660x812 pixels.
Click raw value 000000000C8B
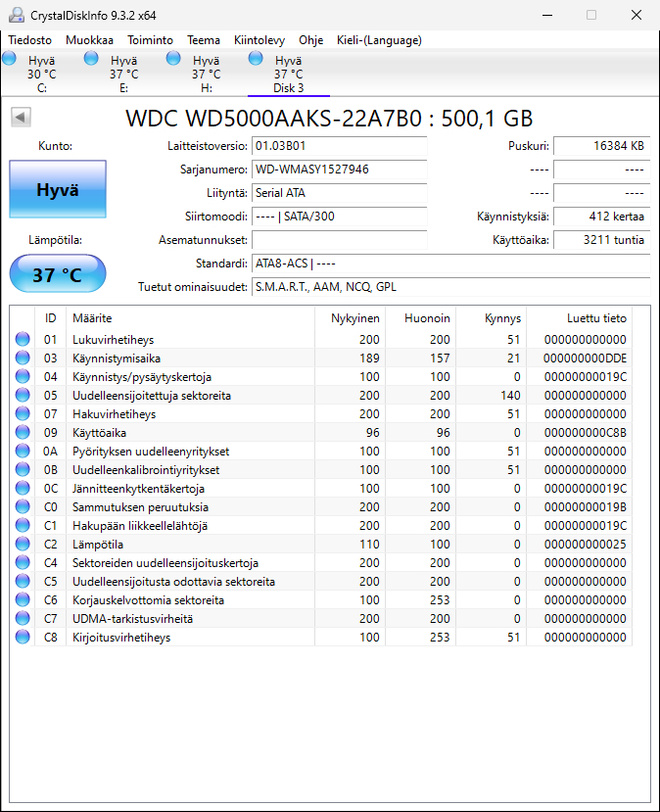585,433
